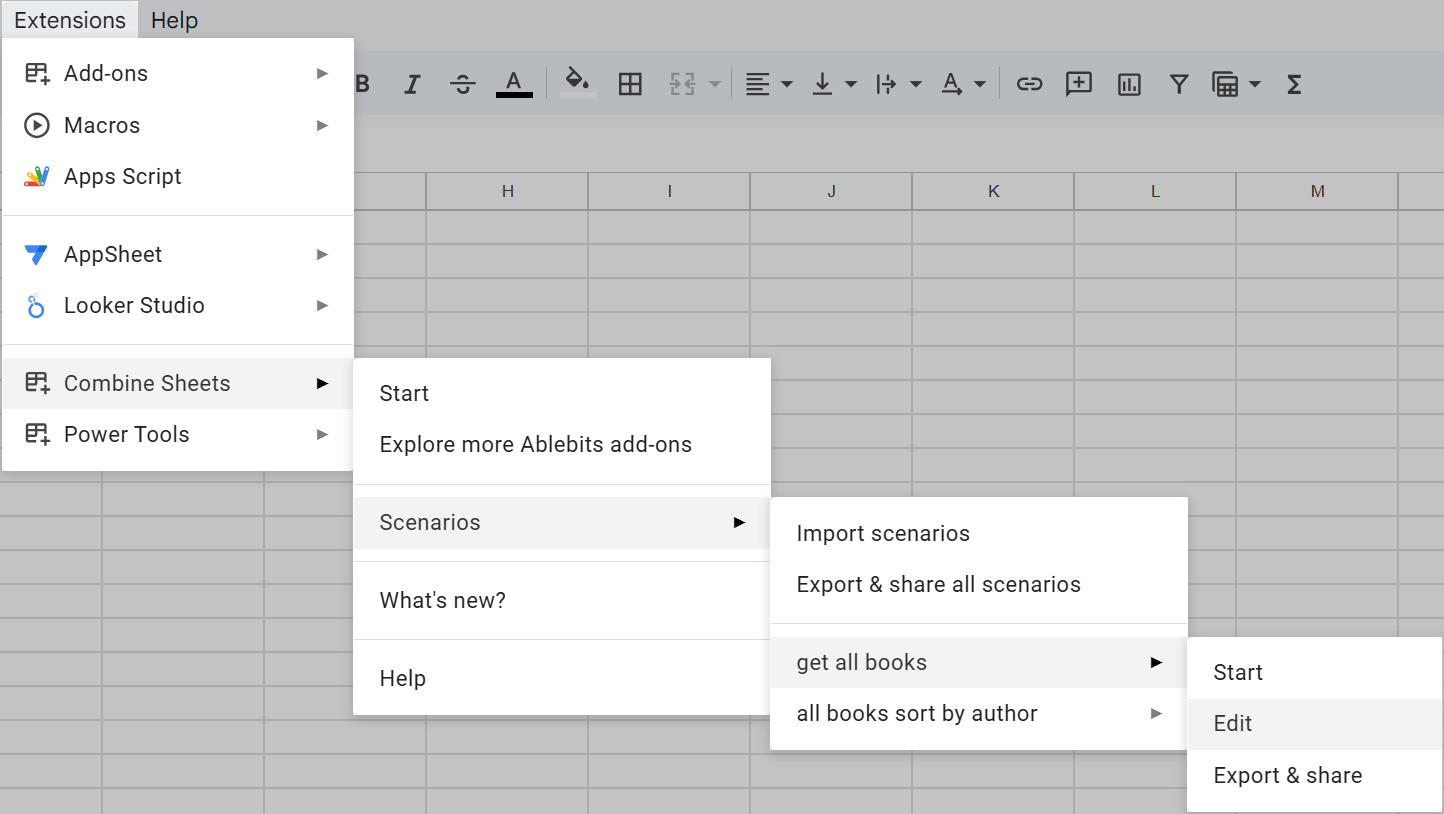This screenshot has width=1444, height=814.
Task: Click the create filter icon
Action: click(1179, 85)
